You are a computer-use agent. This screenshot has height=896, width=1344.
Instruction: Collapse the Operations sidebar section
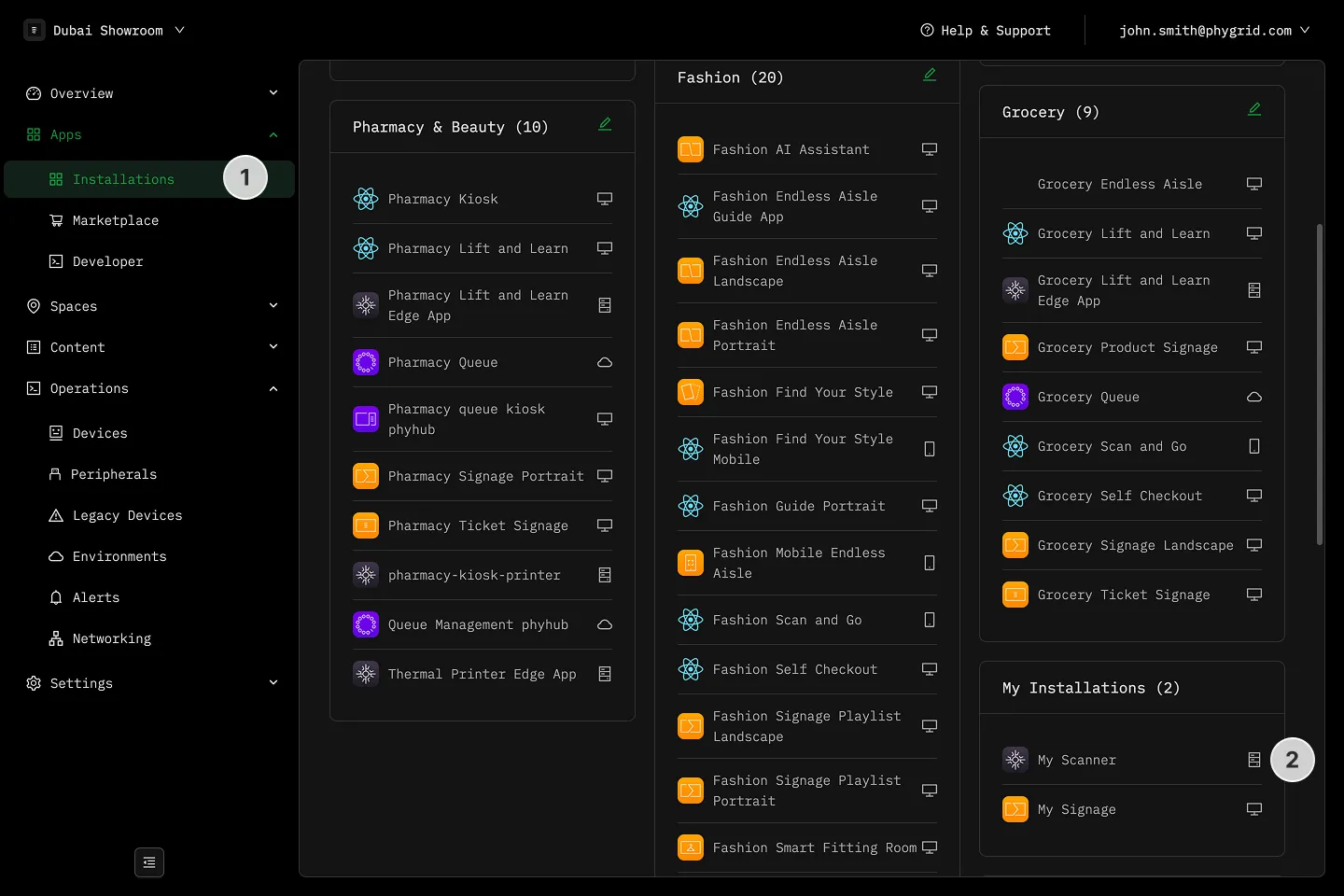tap(151, 388)
